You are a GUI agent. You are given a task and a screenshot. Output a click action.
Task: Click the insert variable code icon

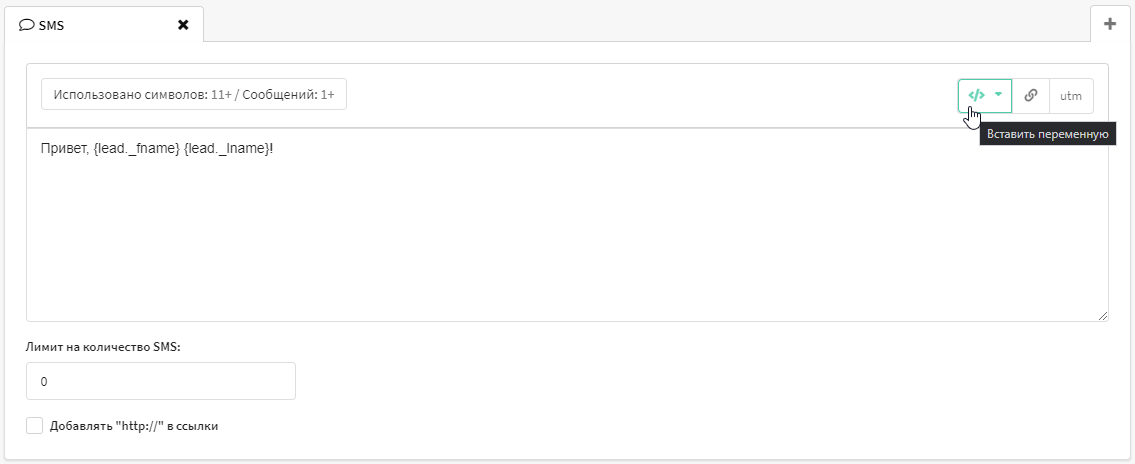pos(976,95)
